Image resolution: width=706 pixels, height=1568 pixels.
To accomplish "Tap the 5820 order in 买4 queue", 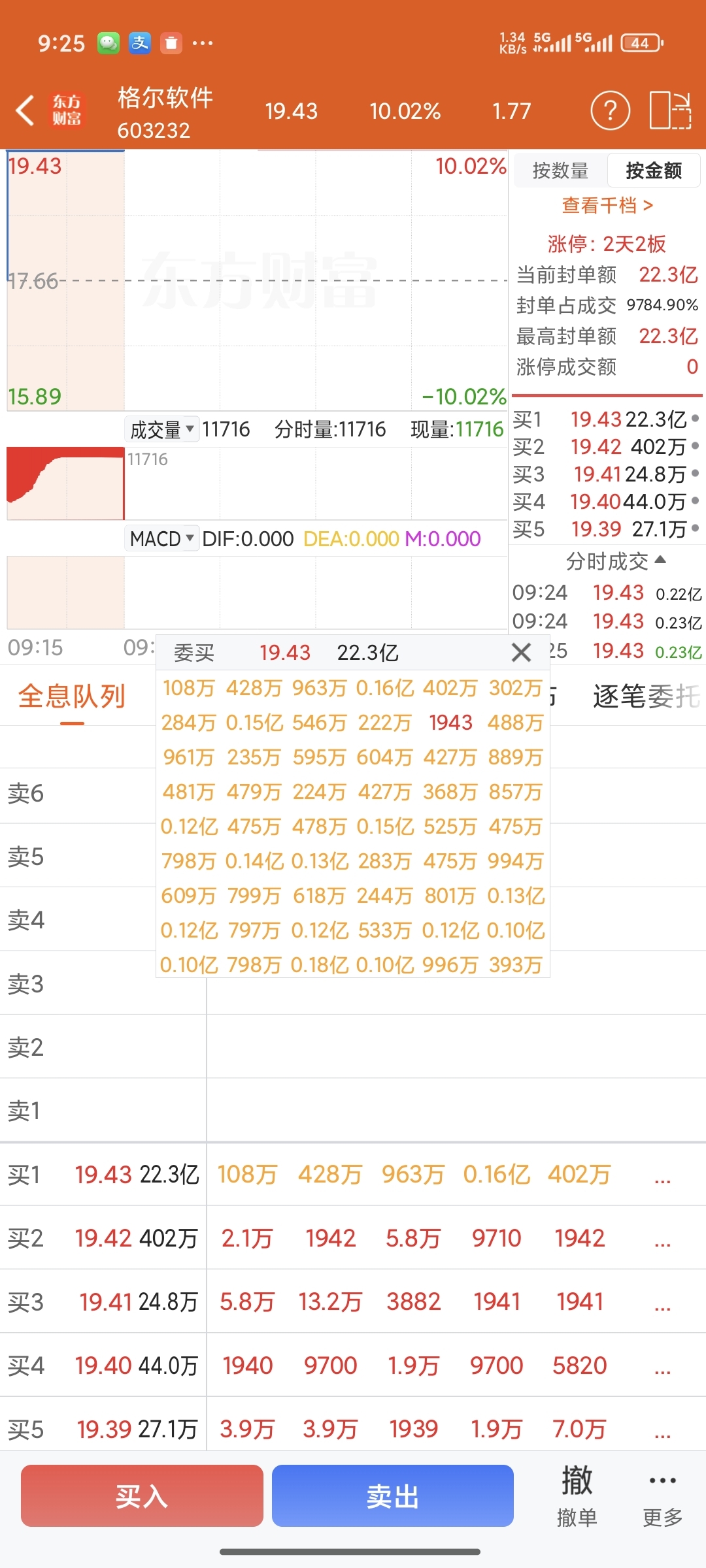I will click(x=580, y=1365).
